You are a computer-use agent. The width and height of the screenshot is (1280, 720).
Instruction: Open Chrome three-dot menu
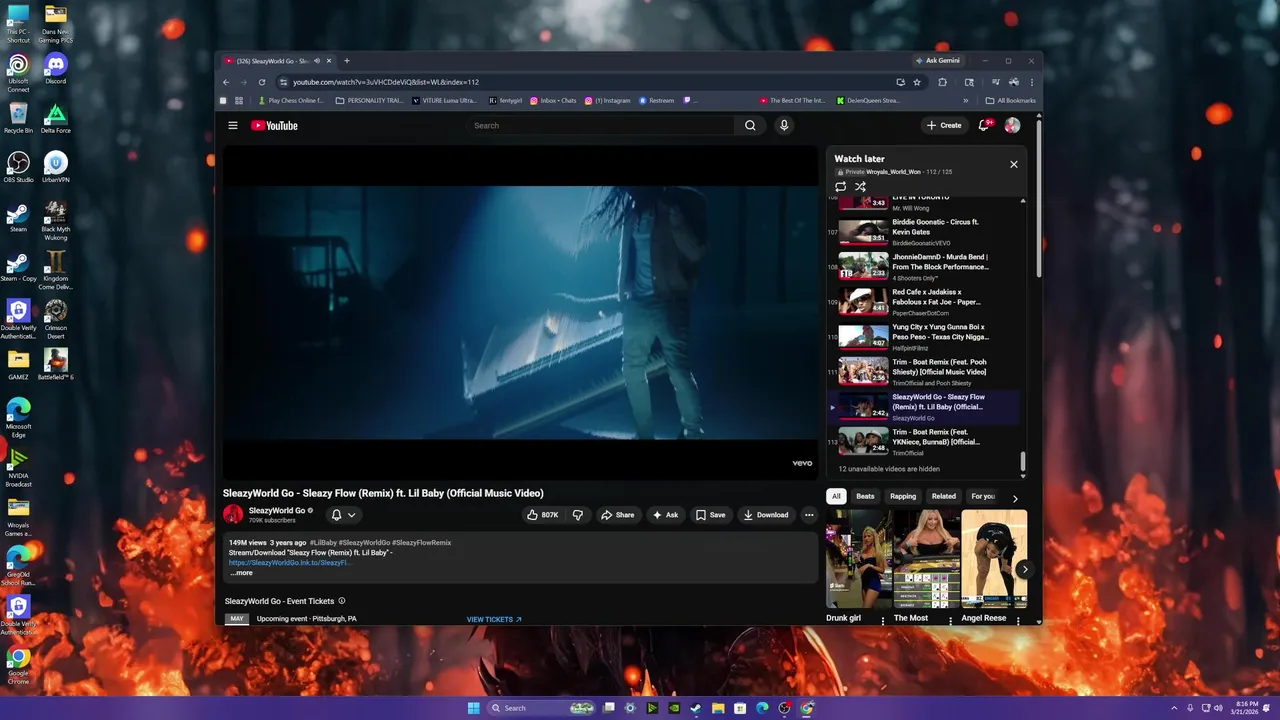[1031, 82]
